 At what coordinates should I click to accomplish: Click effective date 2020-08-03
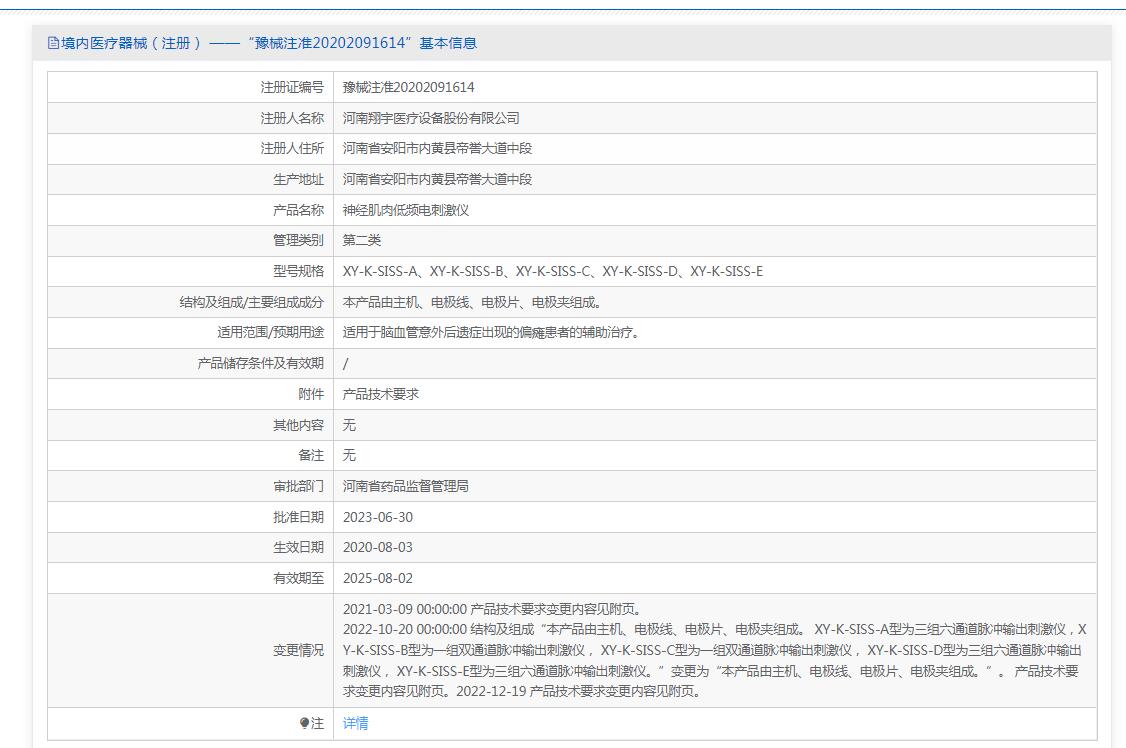point(377,547)
